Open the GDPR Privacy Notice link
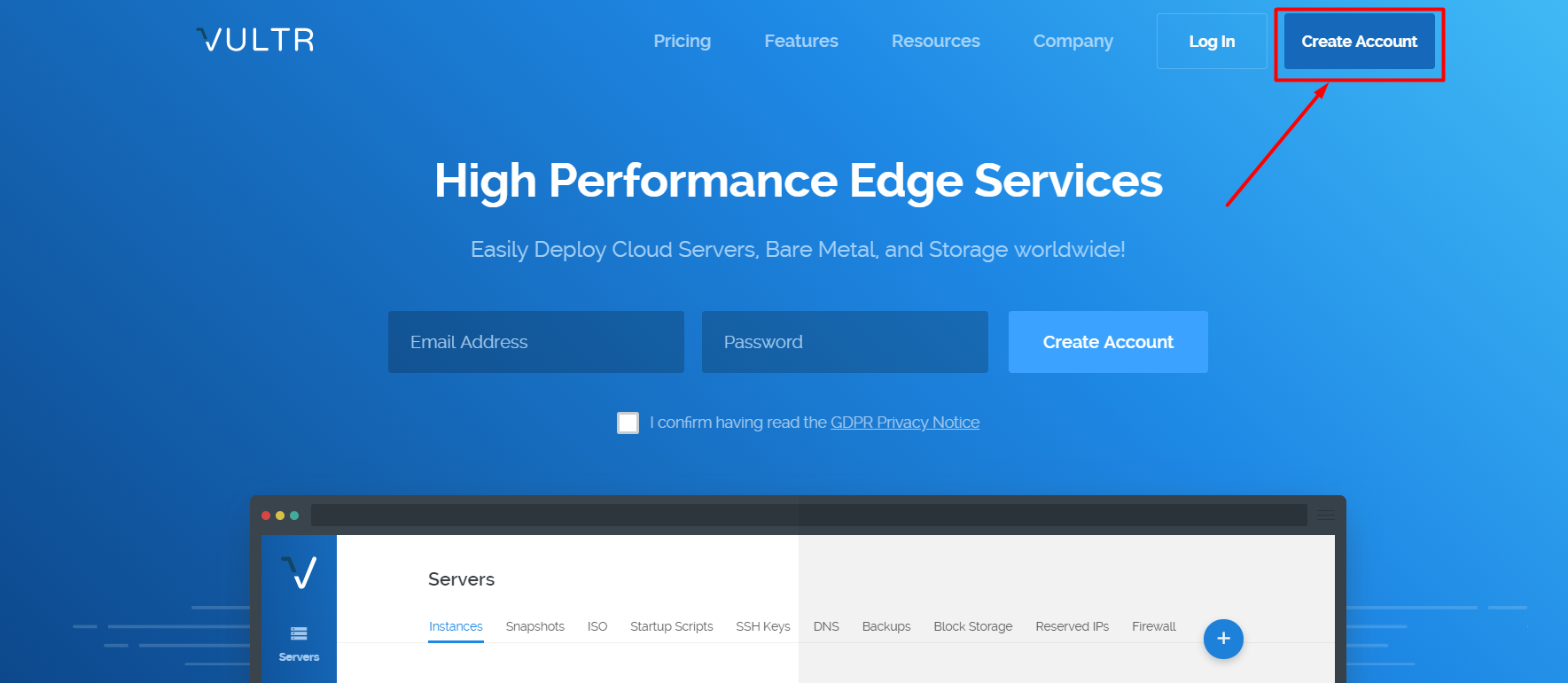The height and width of the screenshot is (683, 1568). coord(905,423)
